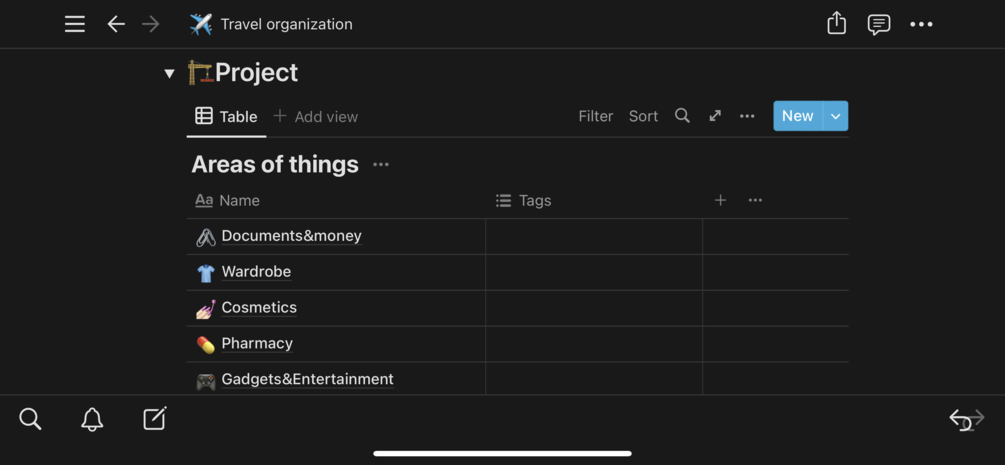Open the dropdown arrow beside New
The height and width of the screenshot is (465, 1005).
point(835,116)
